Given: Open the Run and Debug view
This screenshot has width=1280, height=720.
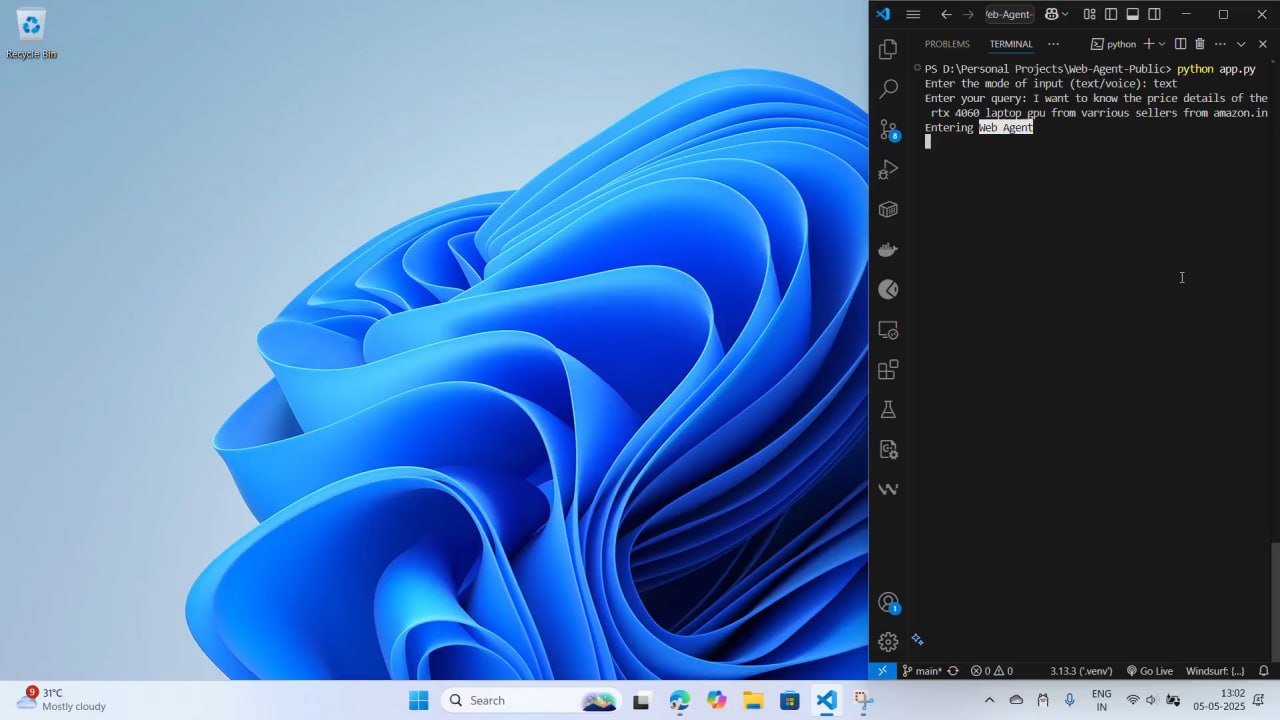Looking at the screenshot, I should click(x=887, y=170).
